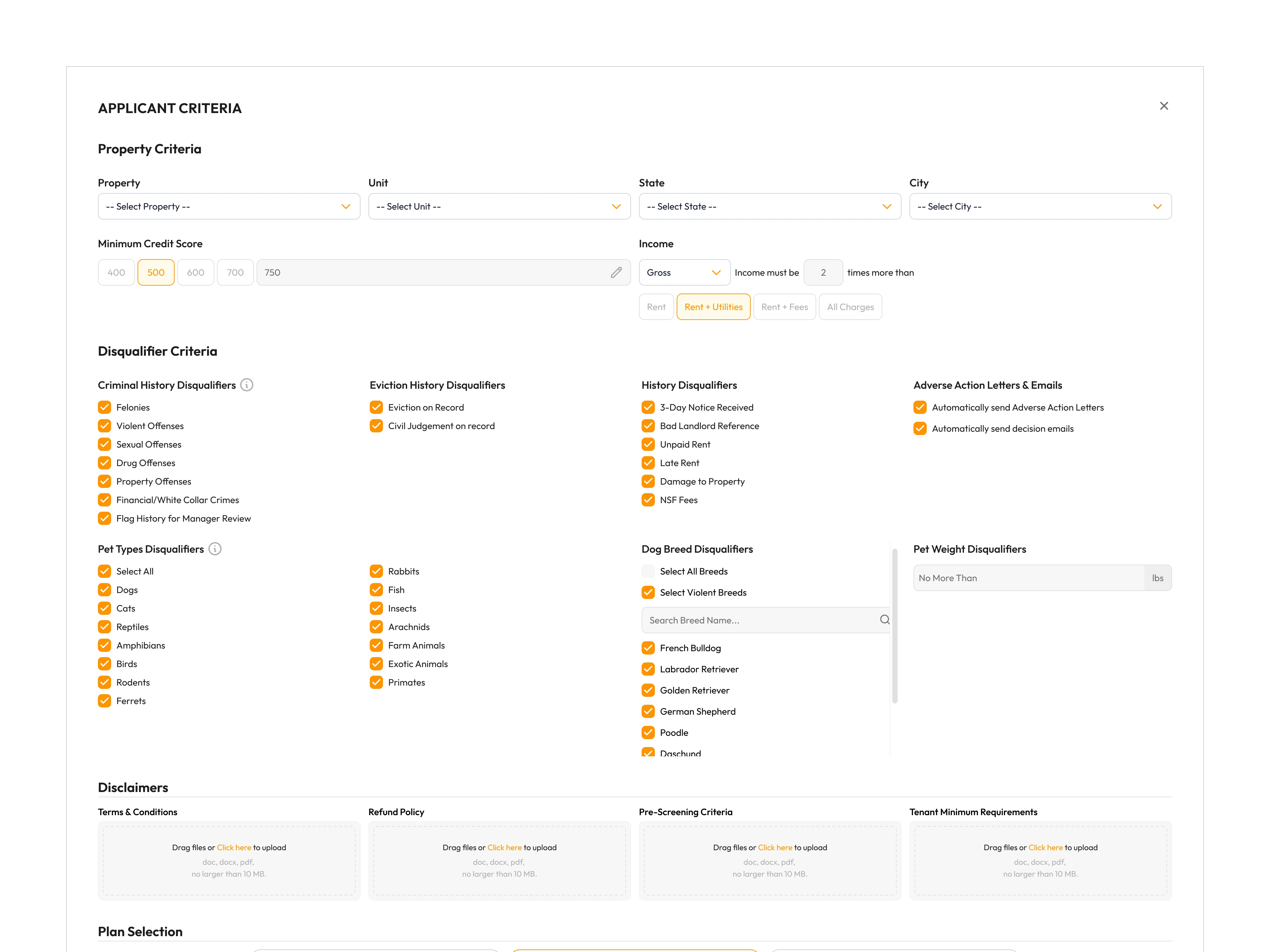Open info icon beside Pet Types Disqualifiers
This screenshot has width=1270, height=952.
[215, 549]
